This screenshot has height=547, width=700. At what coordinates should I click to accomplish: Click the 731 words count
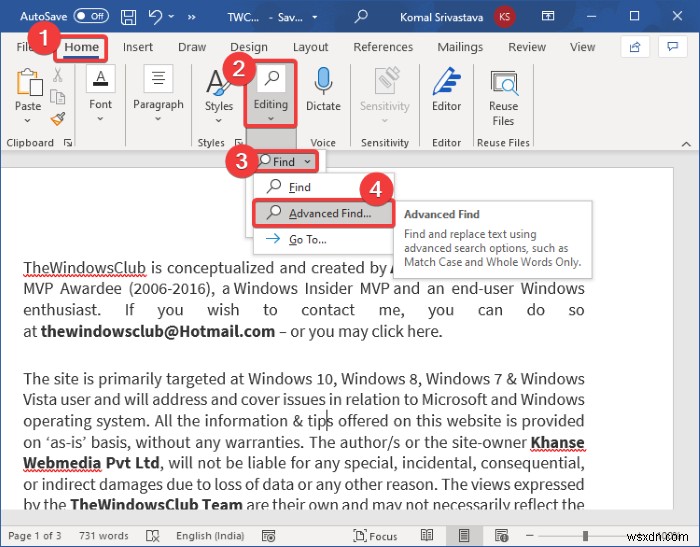pyautogui.click(x=104, y=535)
